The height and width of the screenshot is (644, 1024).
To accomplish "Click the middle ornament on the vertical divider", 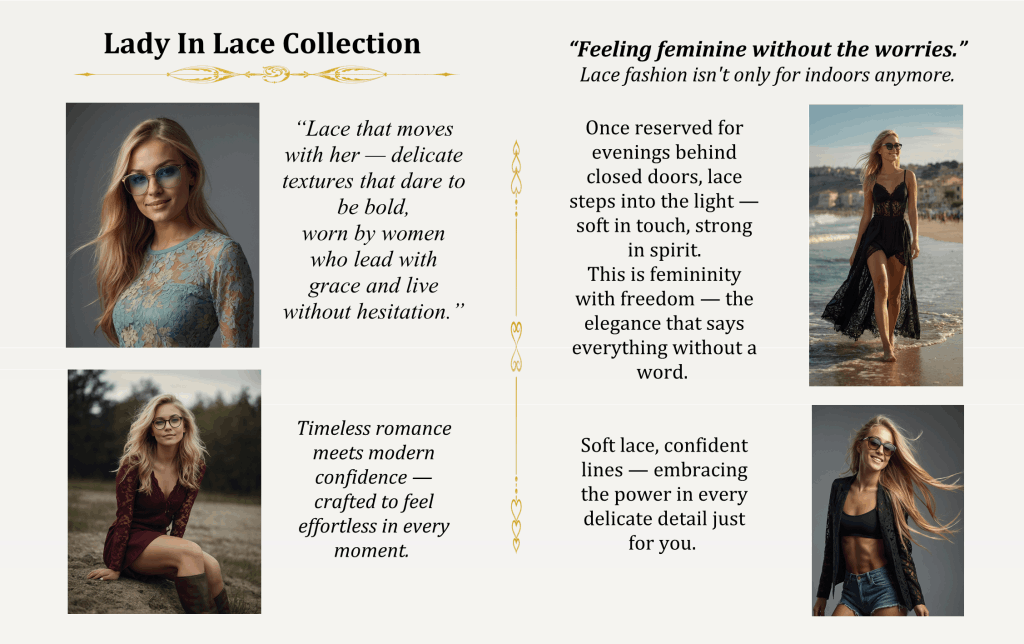I will 516,346.
